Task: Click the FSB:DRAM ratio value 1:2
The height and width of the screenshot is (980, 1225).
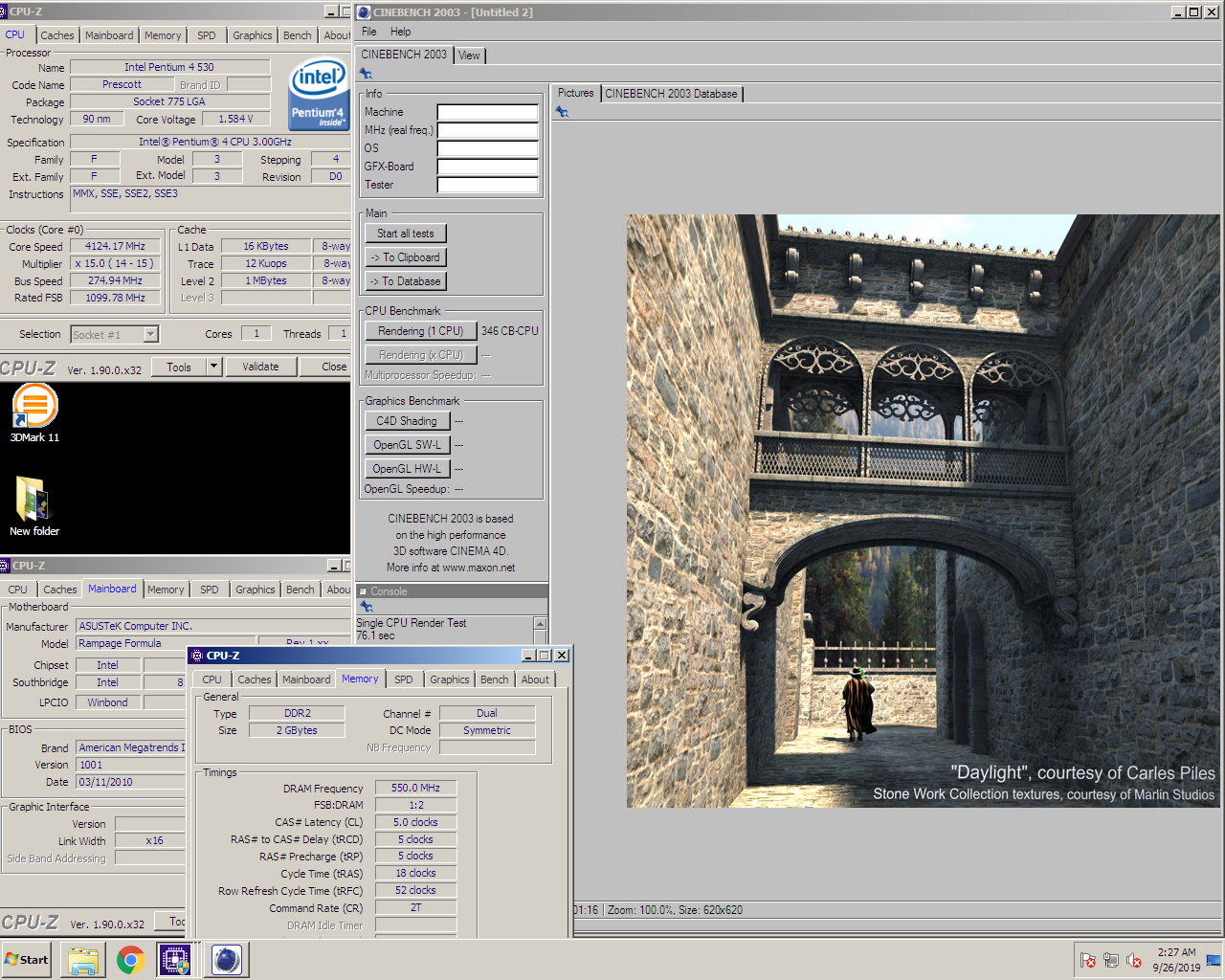Action: pos(415,805)
